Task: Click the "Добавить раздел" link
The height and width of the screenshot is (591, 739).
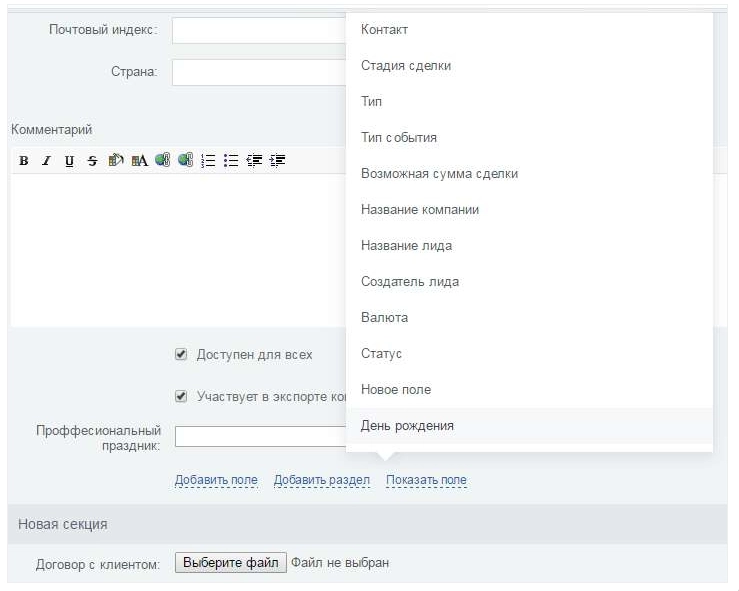Action: tap(322, 481)
